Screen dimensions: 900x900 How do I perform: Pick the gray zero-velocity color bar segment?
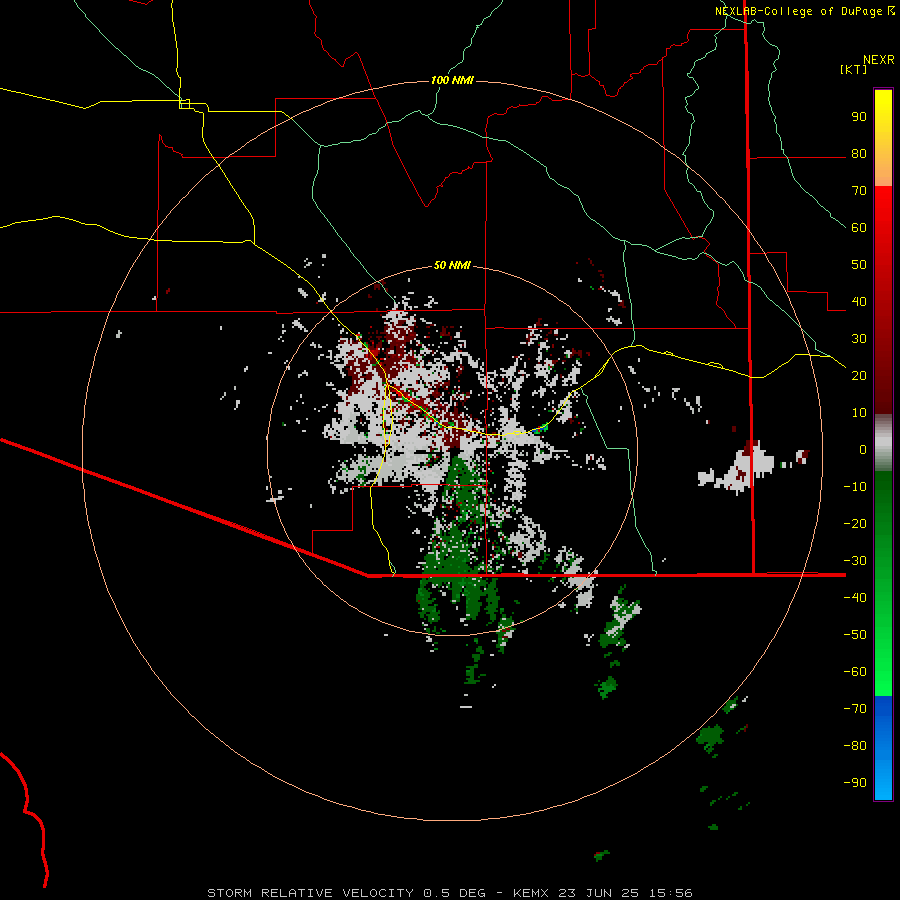883,443
